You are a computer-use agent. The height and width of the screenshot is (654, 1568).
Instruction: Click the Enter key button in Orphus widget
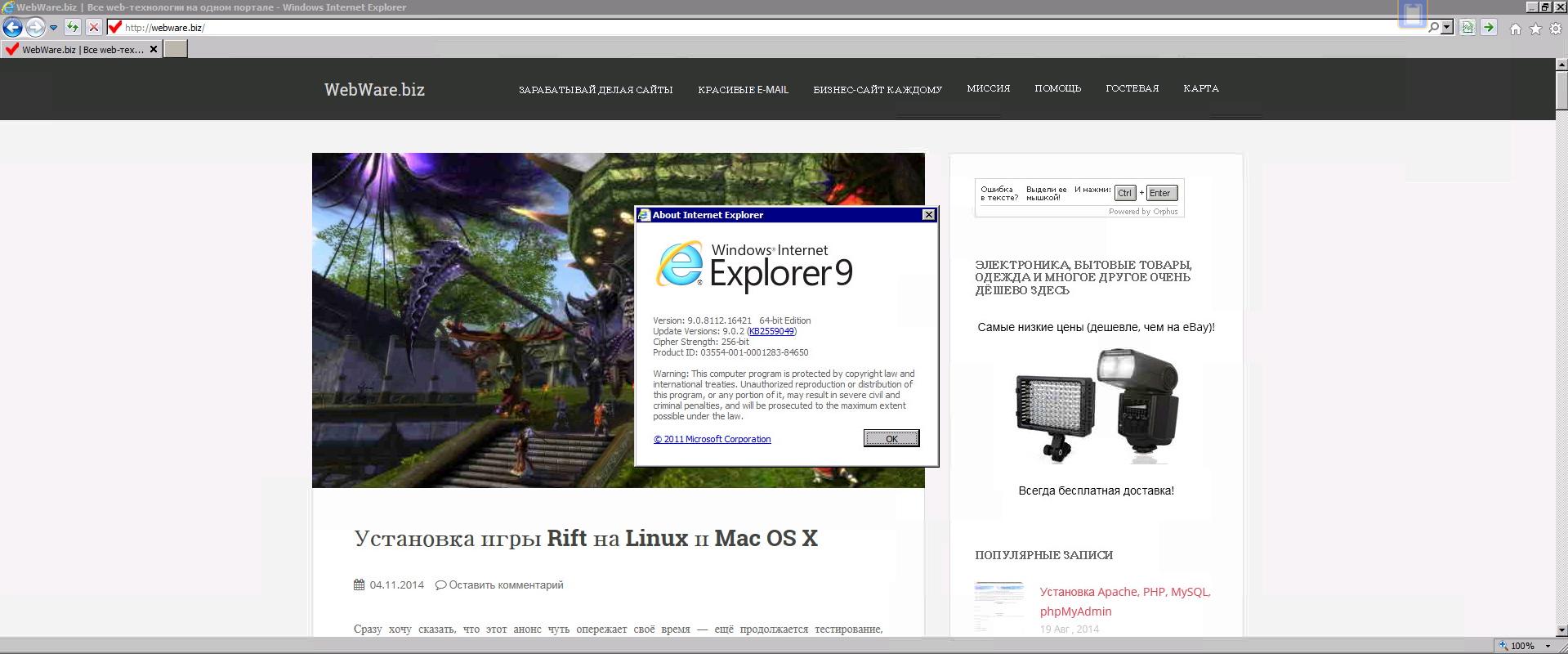click(x=1161, y=193)
